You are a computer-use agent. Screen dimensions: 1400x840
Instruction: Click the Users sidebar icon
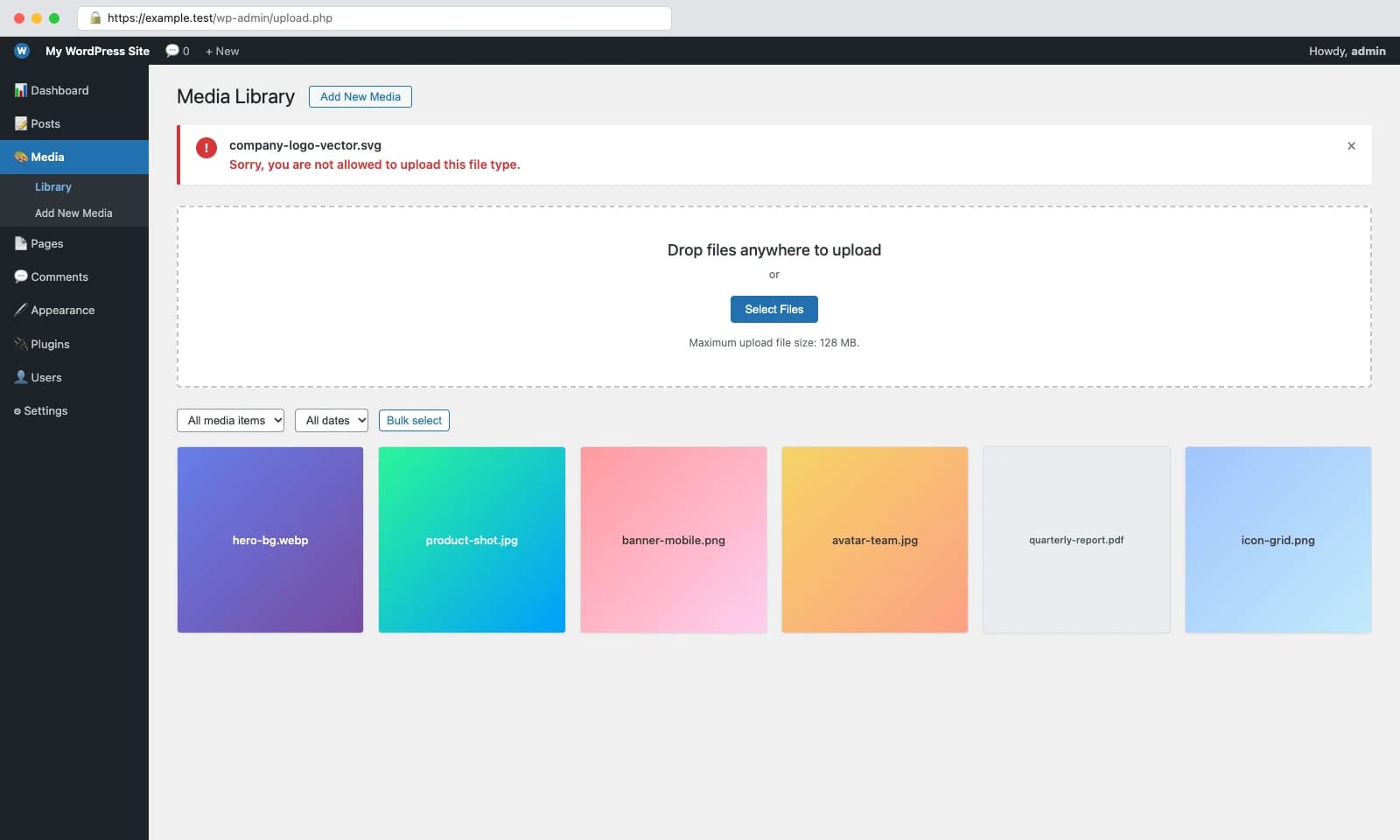coord(20,377)
